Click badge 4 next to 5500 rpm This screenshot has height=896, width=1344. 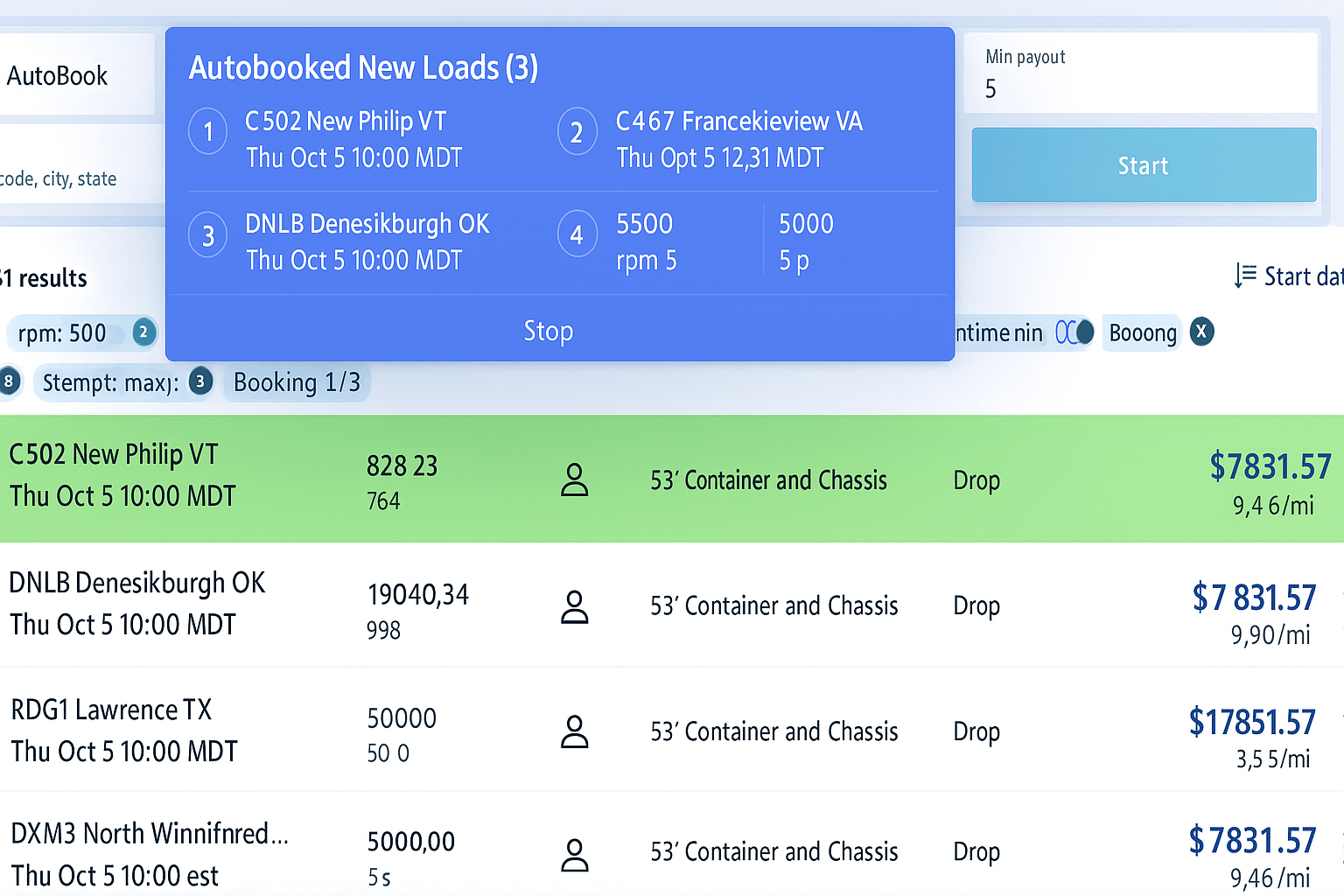tap(577, 234)
